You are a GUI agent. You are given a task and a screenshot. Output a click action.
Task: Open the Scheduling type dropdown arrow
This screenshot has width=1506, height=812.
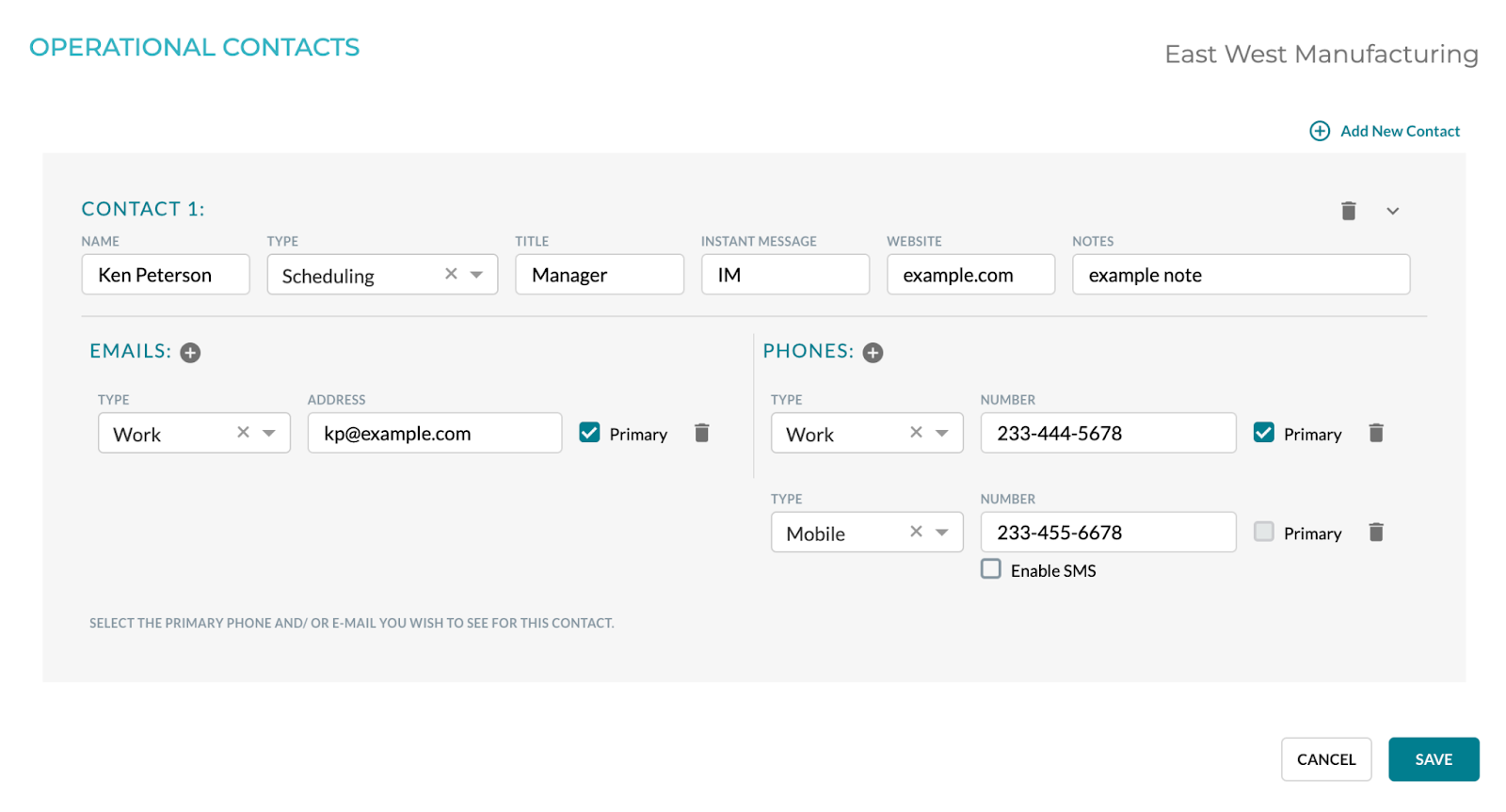pos(476,275)
